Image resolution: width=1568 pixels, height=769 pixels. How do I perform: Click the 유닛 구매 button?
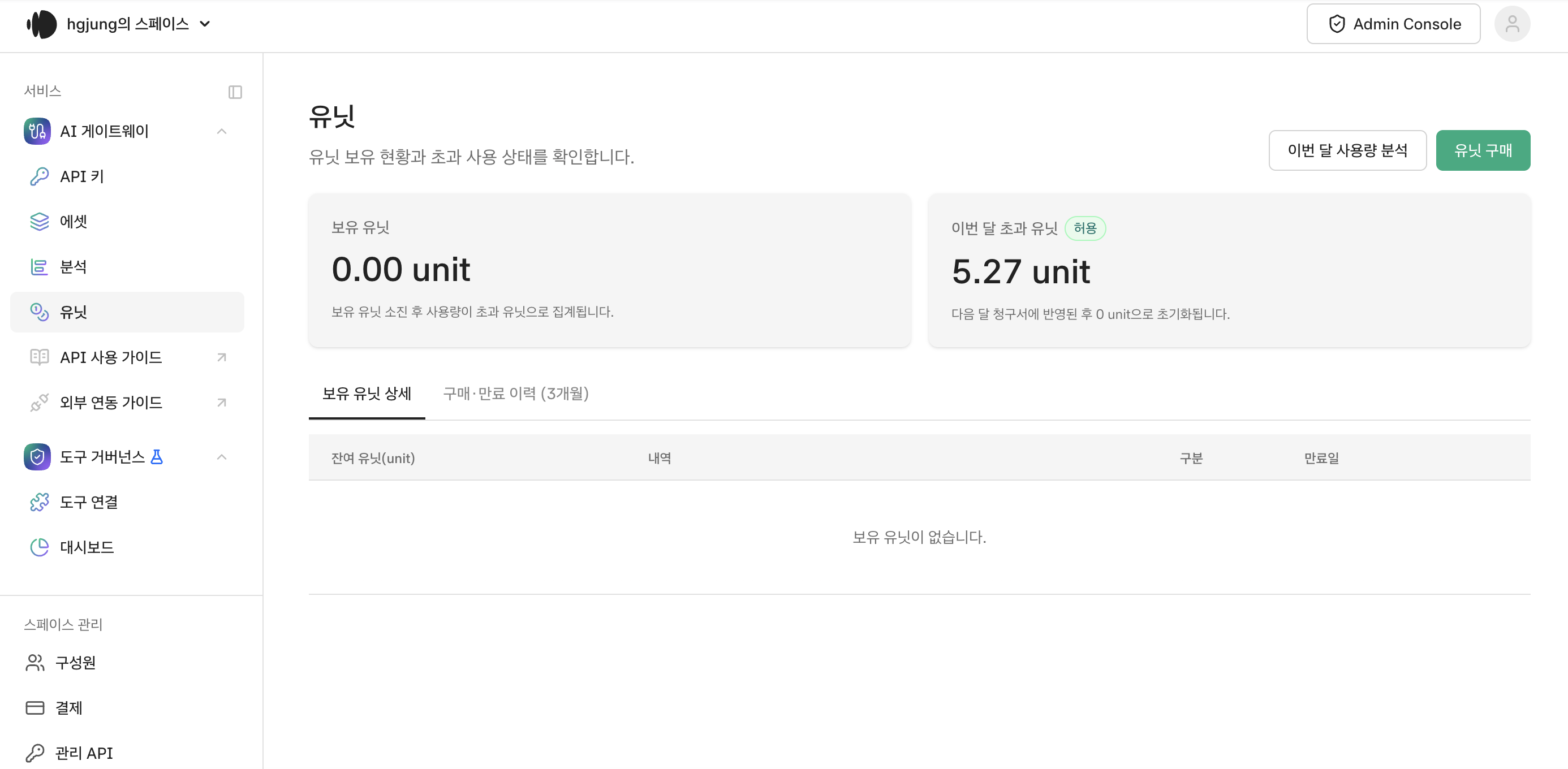[x=1483, y=150]
